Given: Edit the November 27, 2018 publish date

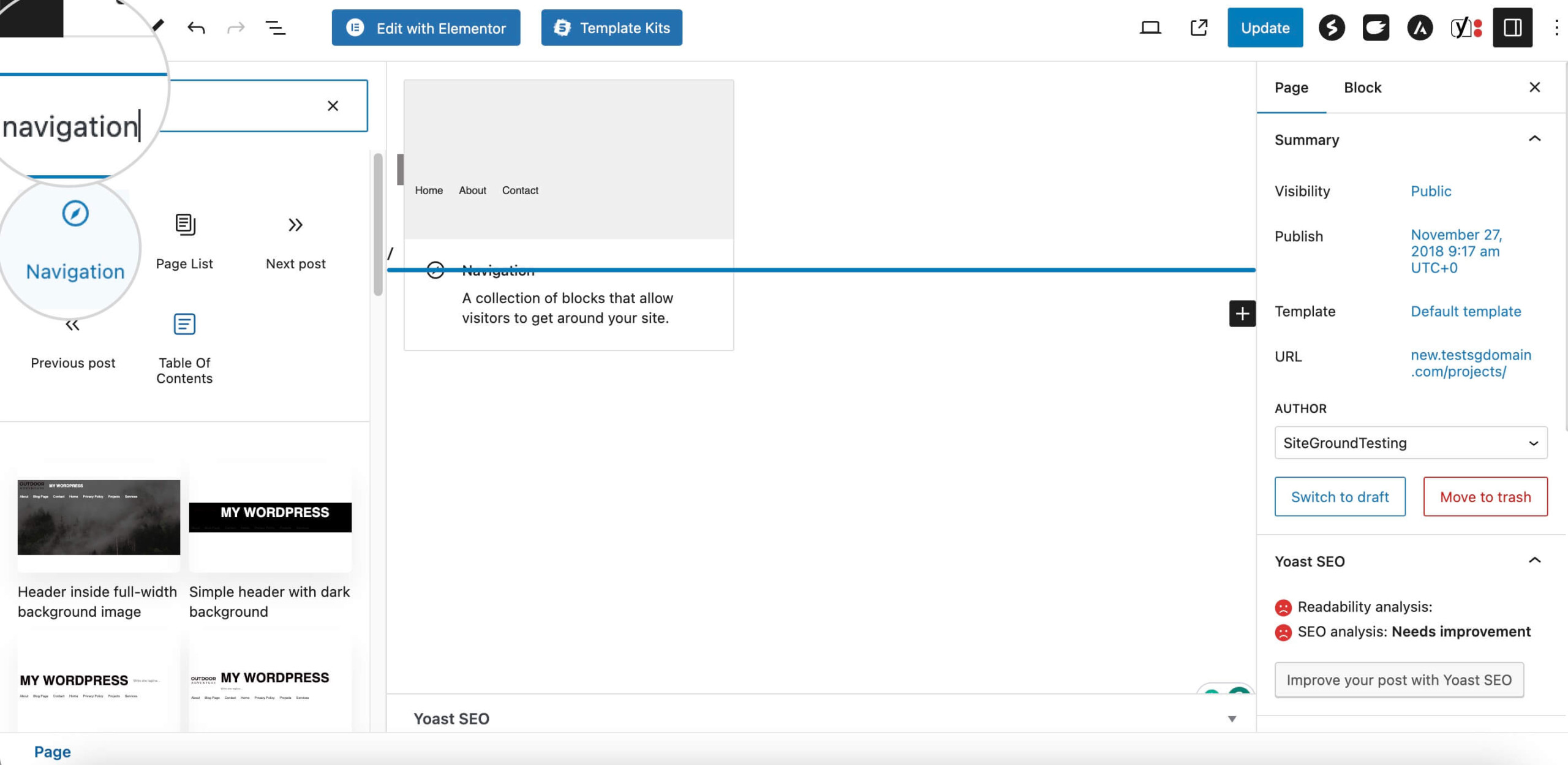Looking at the screenshot, I should coord(1456,251).
